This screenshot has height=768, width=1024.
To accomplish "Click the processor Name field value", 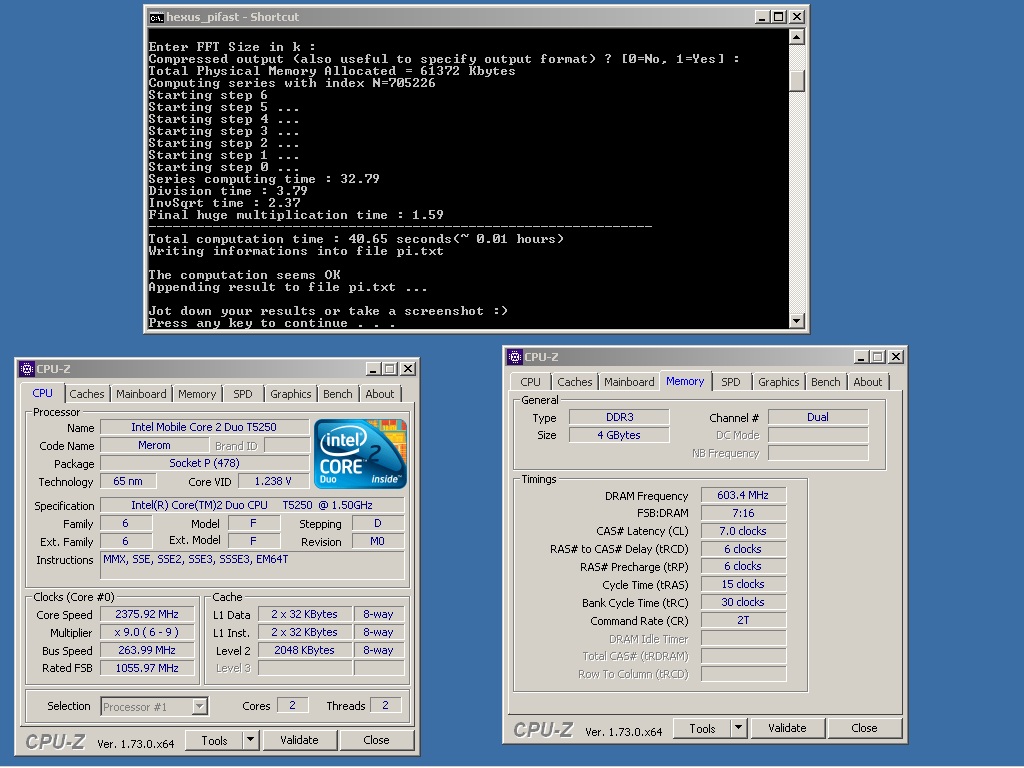I will (204, 428).
